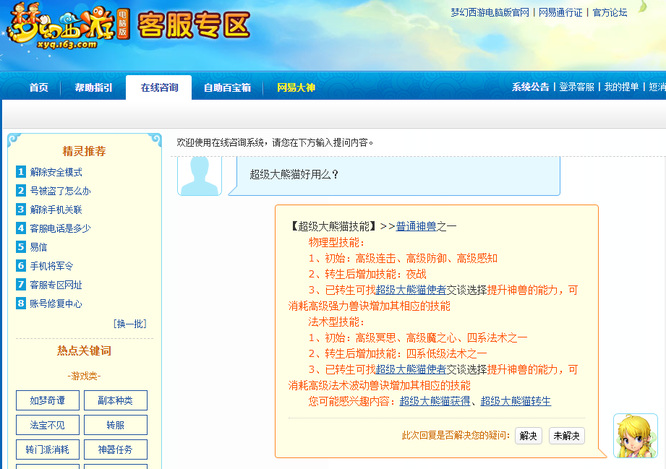Select number 2 icon for 号被盗了怎么办
The image size is (666, 469).
pos(21,190)
